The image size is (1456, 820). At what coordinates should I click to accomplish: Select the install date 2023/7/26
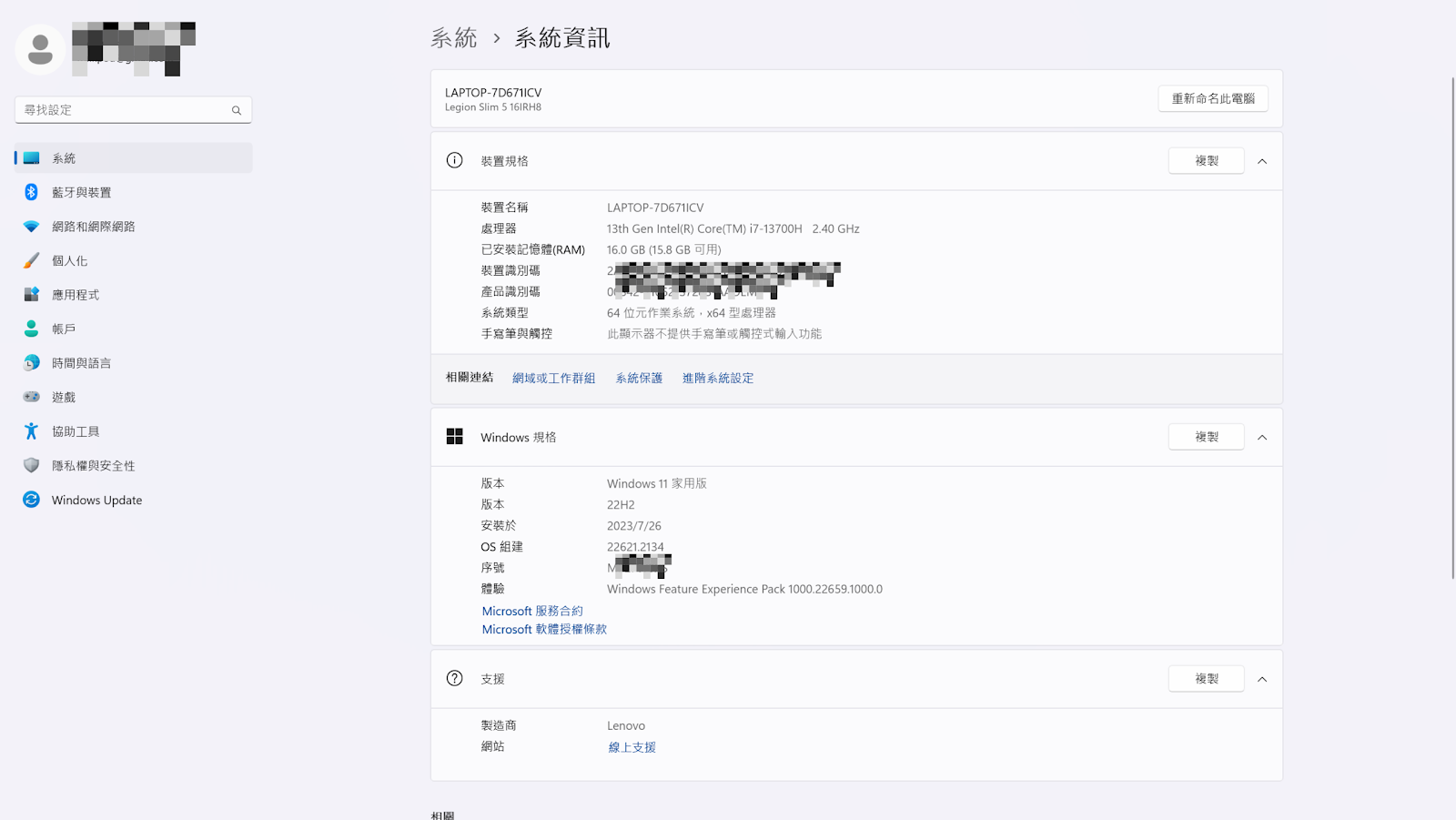coord(634,526)
